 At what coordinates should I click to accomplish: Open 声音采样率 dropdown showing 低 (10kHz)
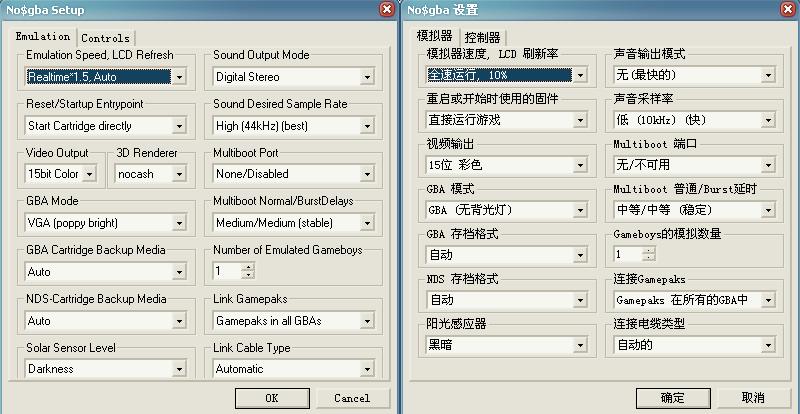768,120
